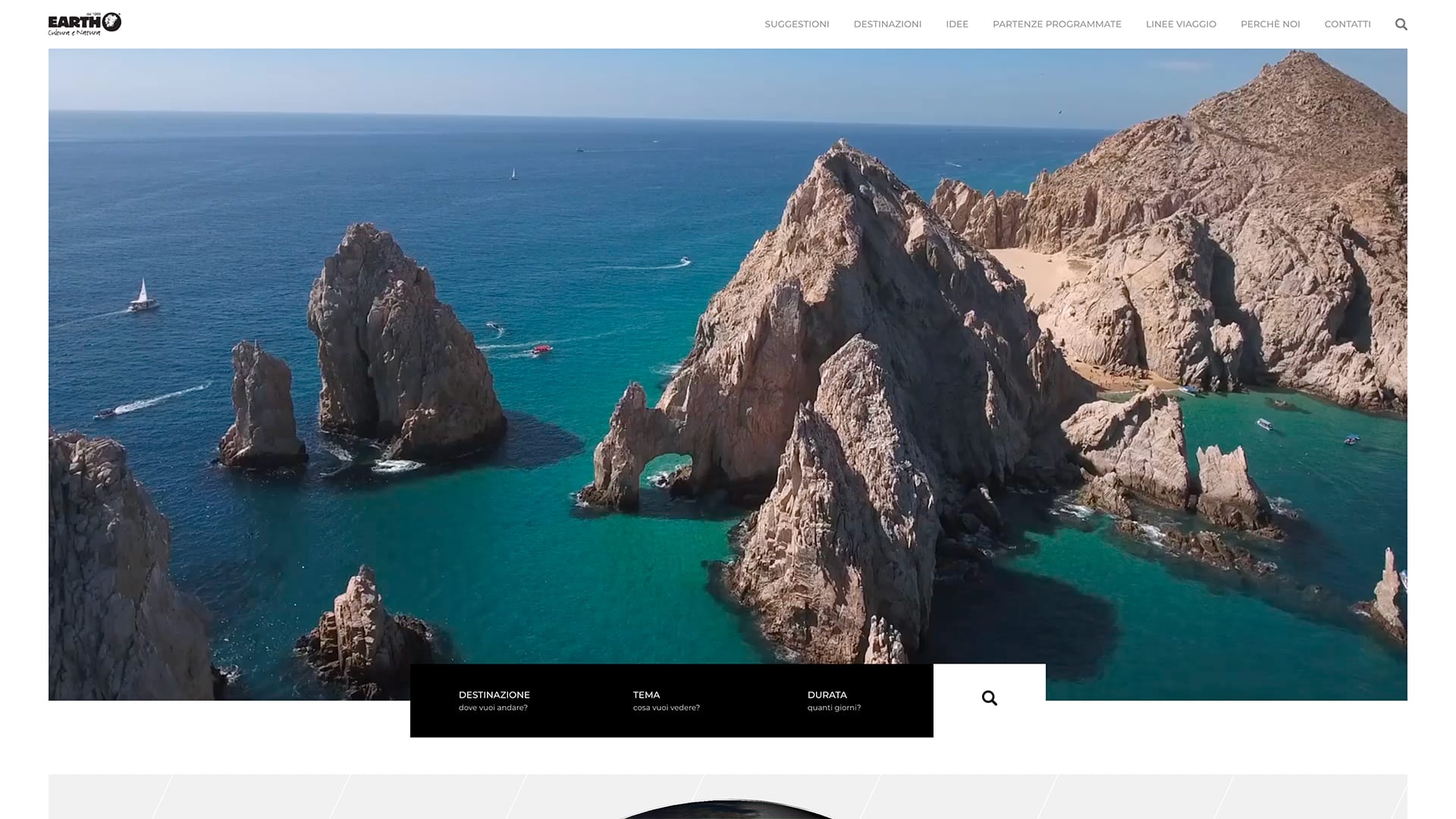The image size is (1456, 819).
Task: Go to the Contatti page
Action: coord(1347,24)
